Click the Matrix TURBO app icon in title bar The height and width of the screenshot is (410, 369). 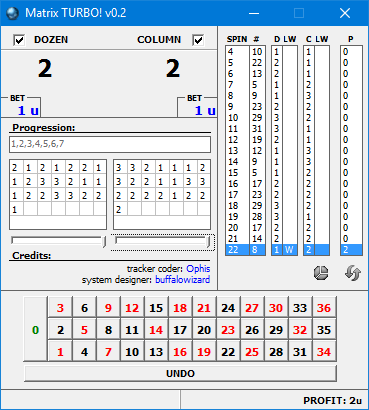click(13, 13)
